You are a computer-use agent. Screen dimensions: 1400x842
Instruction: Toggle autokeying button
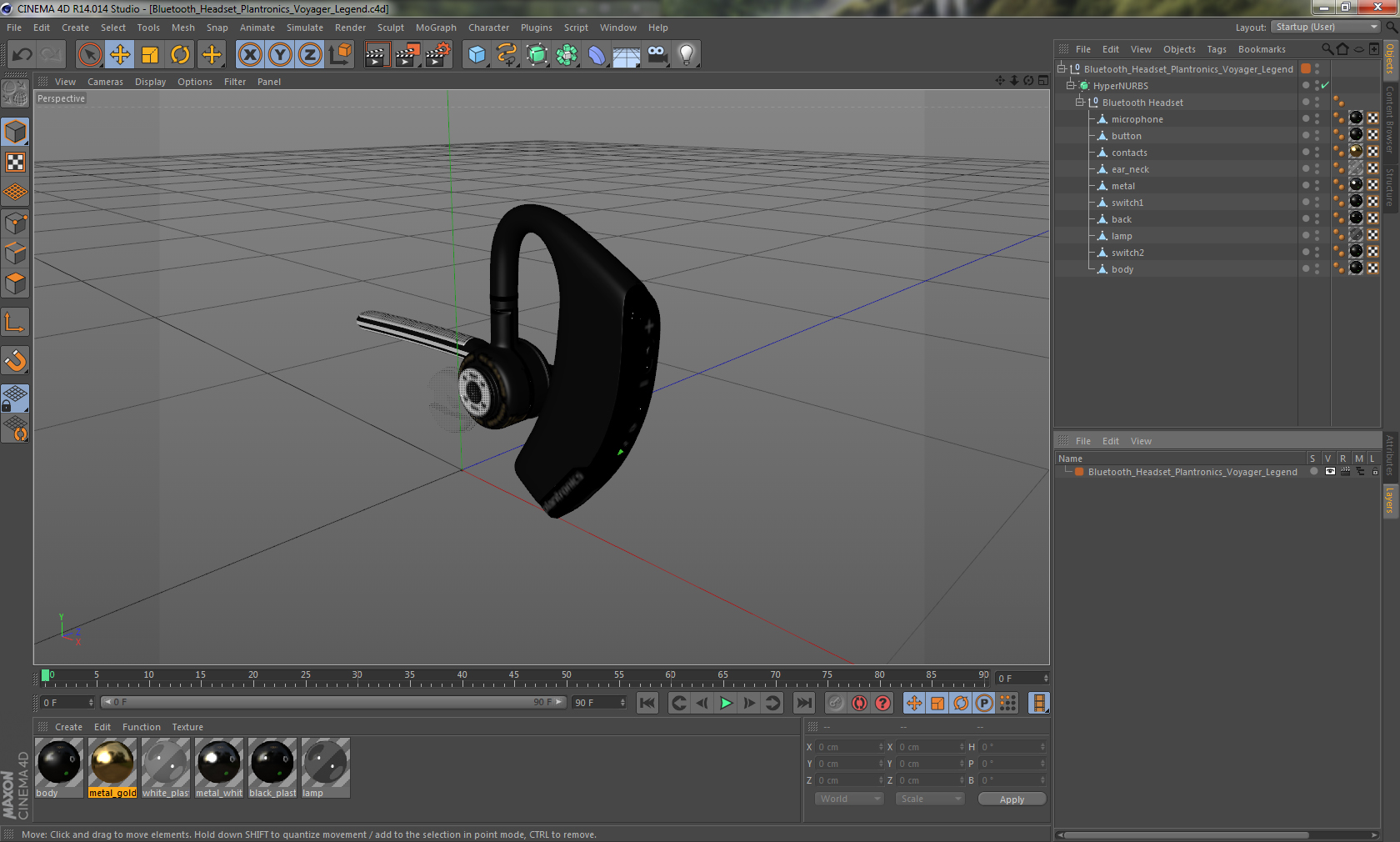pyautogui.click(x=859, y=703)
